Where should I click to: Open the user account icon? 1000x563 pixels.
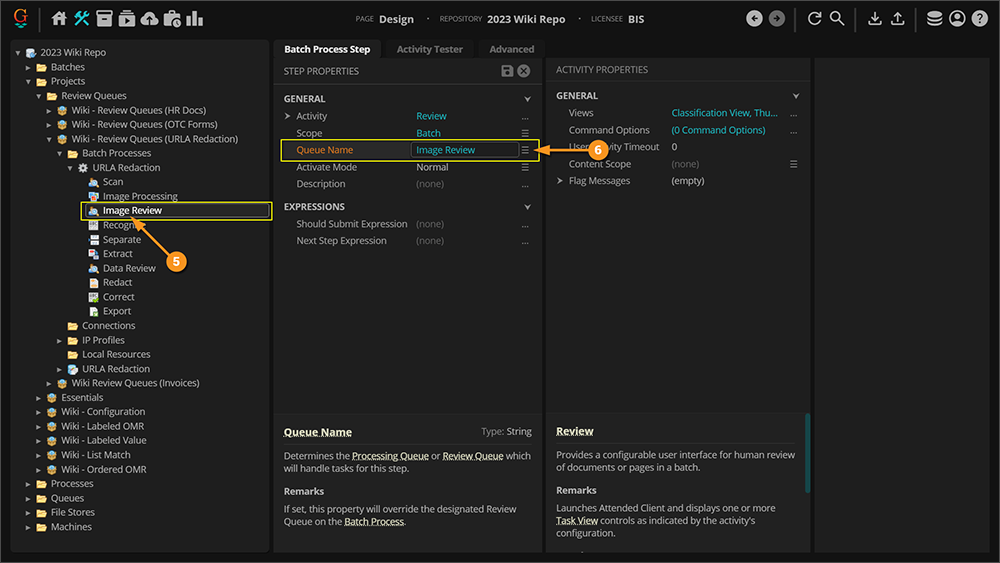[x=957, y=19]
